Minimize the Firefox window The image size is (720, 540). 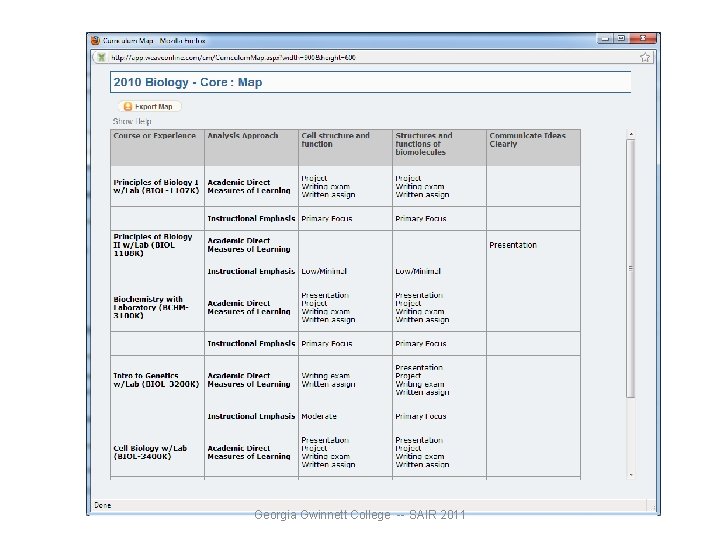coord(605,39)
